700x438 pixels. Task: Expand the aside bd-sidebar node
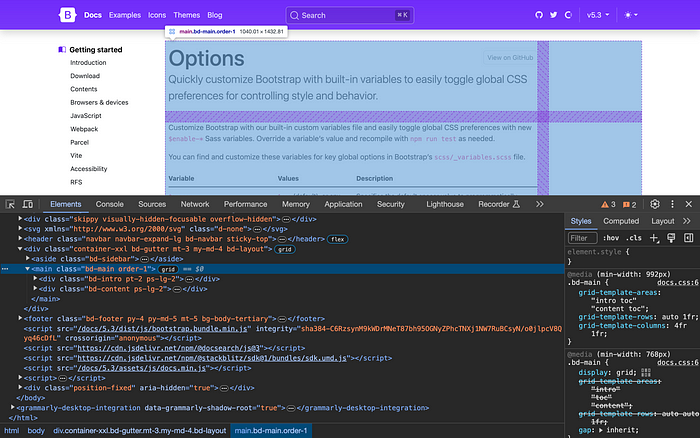point(28,258)
